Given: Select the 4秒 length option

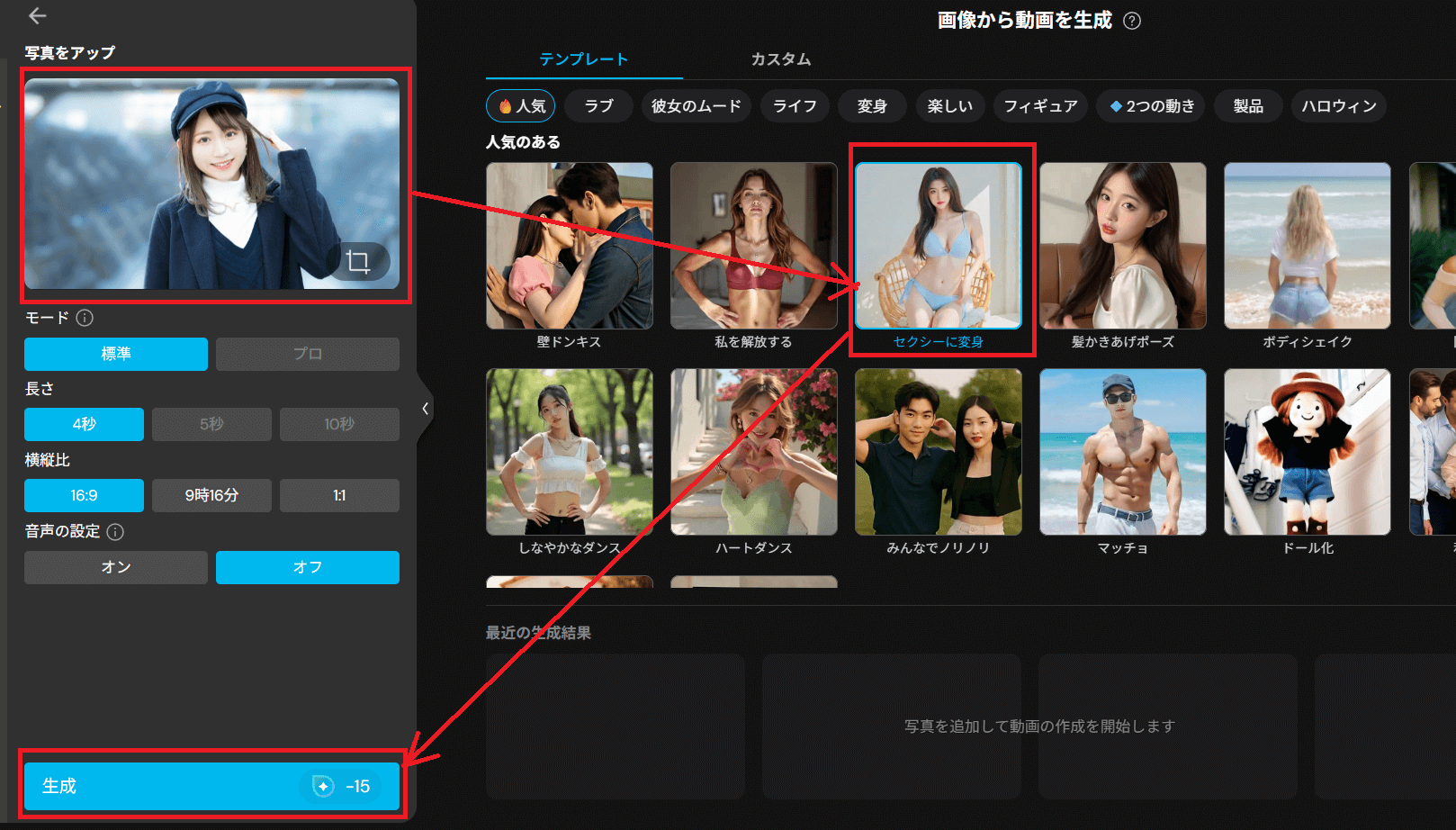Looking at the screenshot, I should coord(84,424).
